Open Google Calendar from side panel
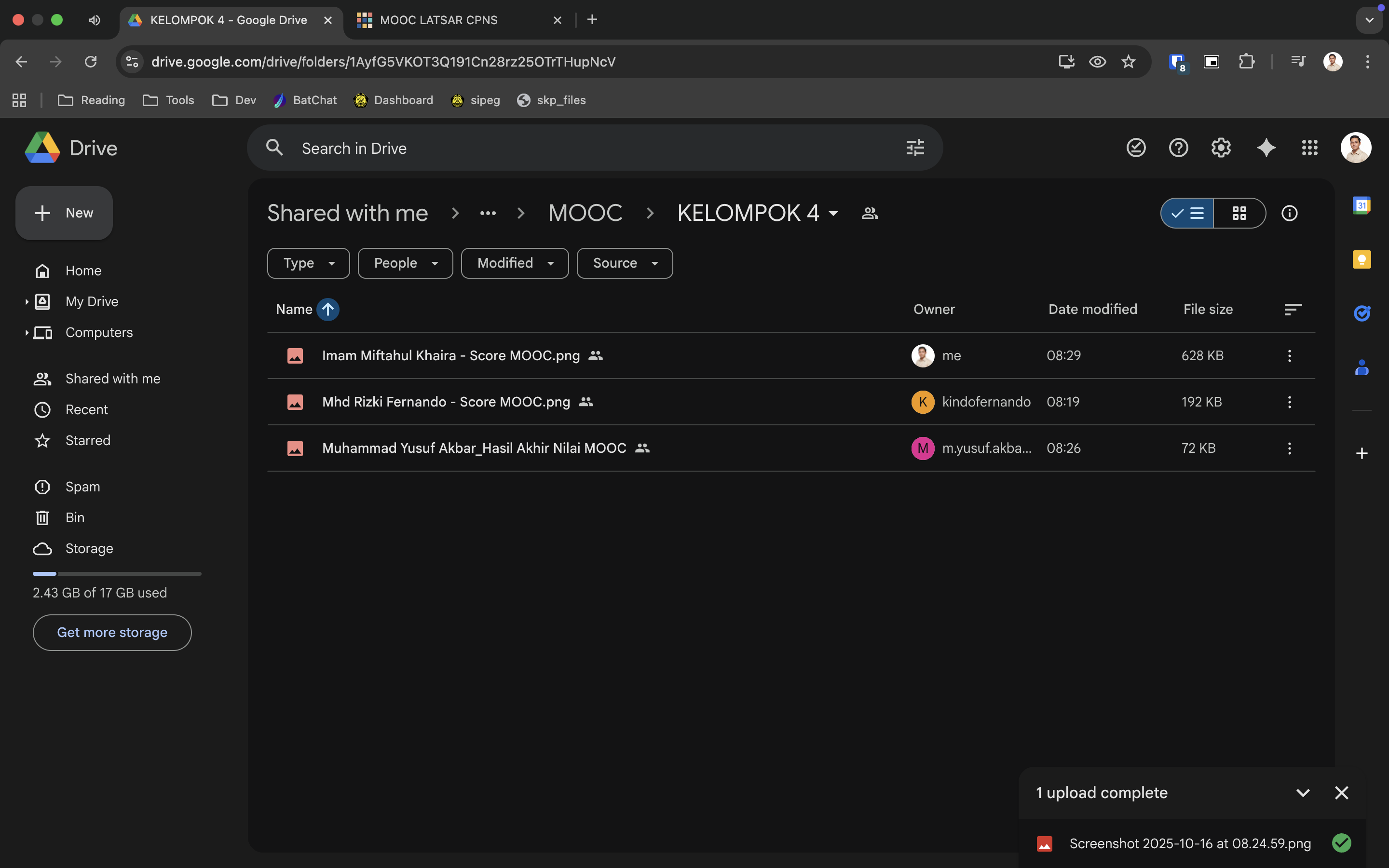The image size is (1389, 868). tap(1362, 205)
